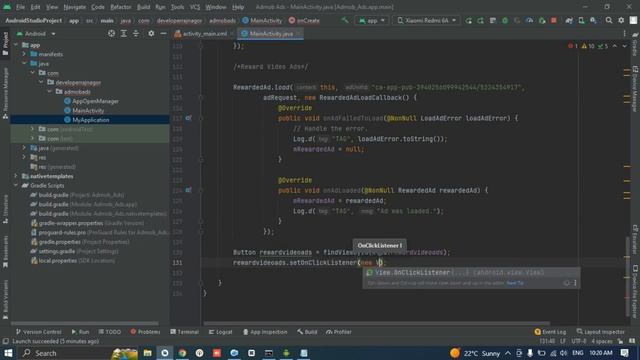
Task: Click Next Tip link in completion popup
Action: (515, 283)
